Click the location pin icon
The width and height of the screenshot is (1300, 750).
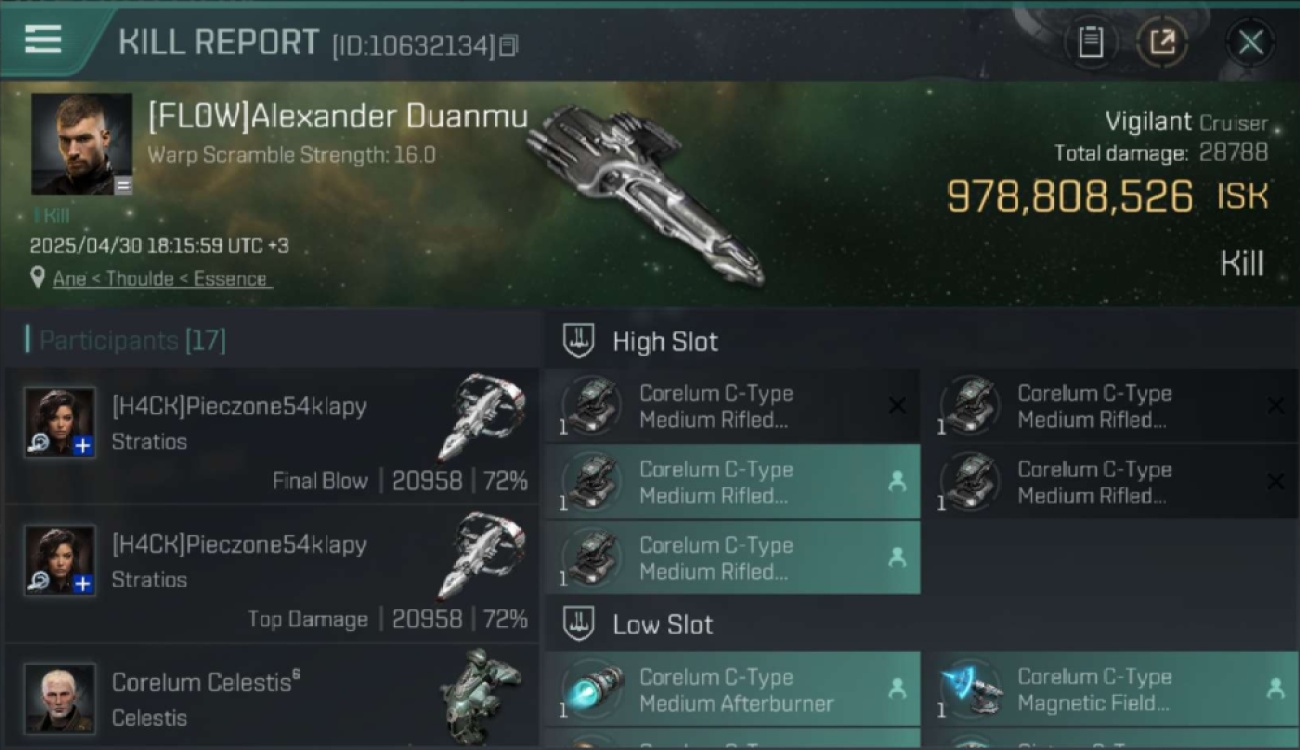pos(38,278)
